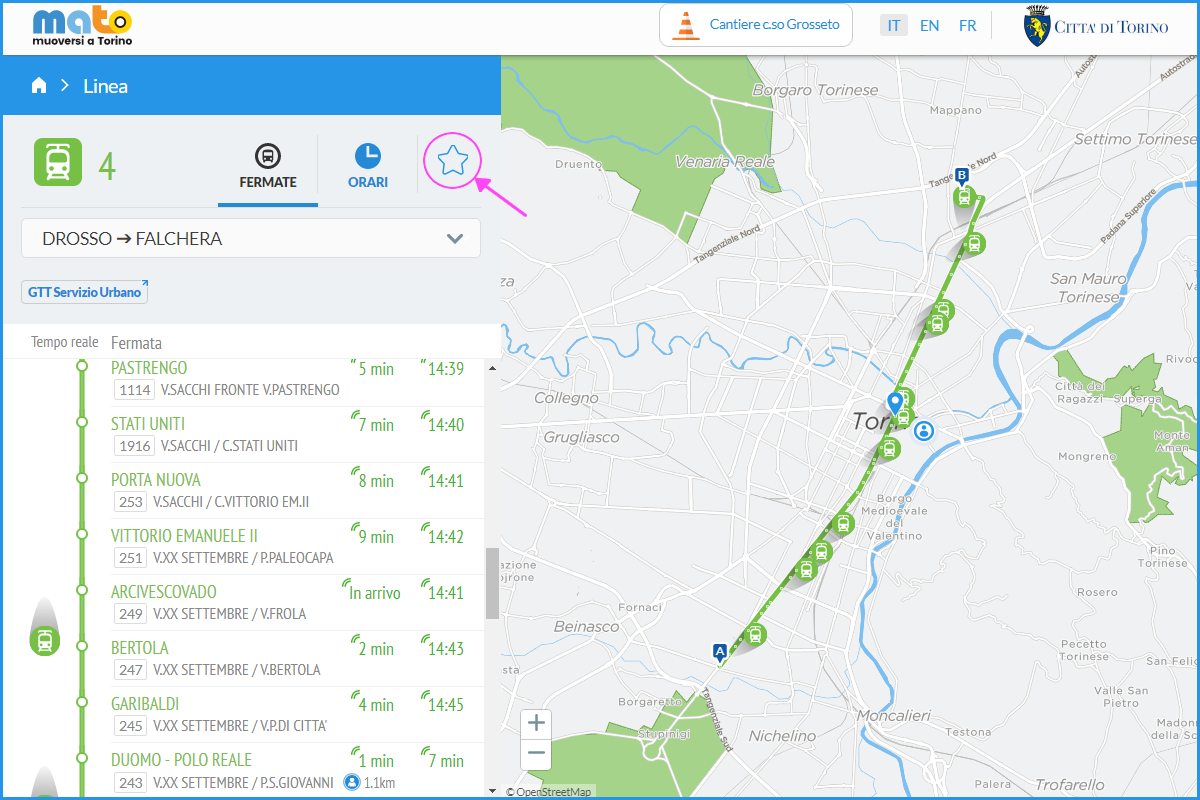Click the stops list scrollbar thumb
The image size is (1200, 800).
point(491,583)
